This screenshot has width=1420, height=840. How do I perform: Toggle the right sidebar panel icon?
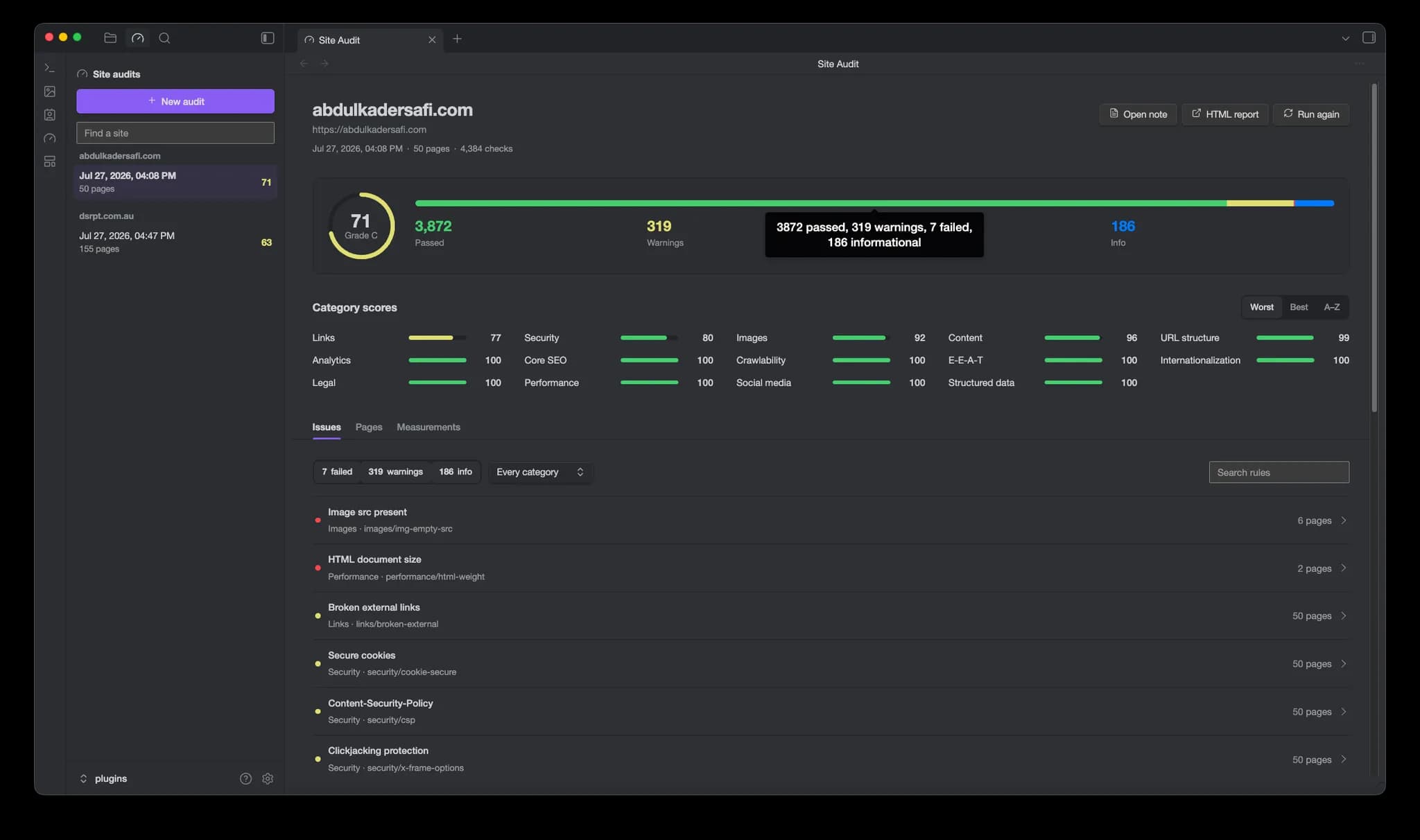pos(1369,38)
